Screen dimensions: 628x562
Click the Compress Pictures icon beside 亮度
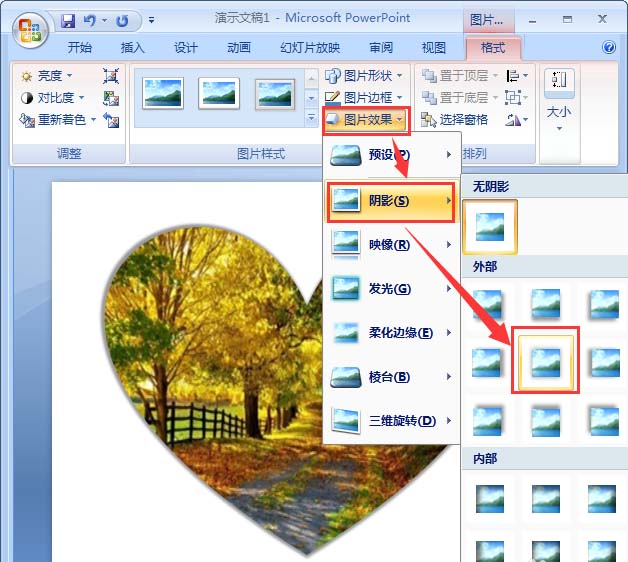click(111, 76)
